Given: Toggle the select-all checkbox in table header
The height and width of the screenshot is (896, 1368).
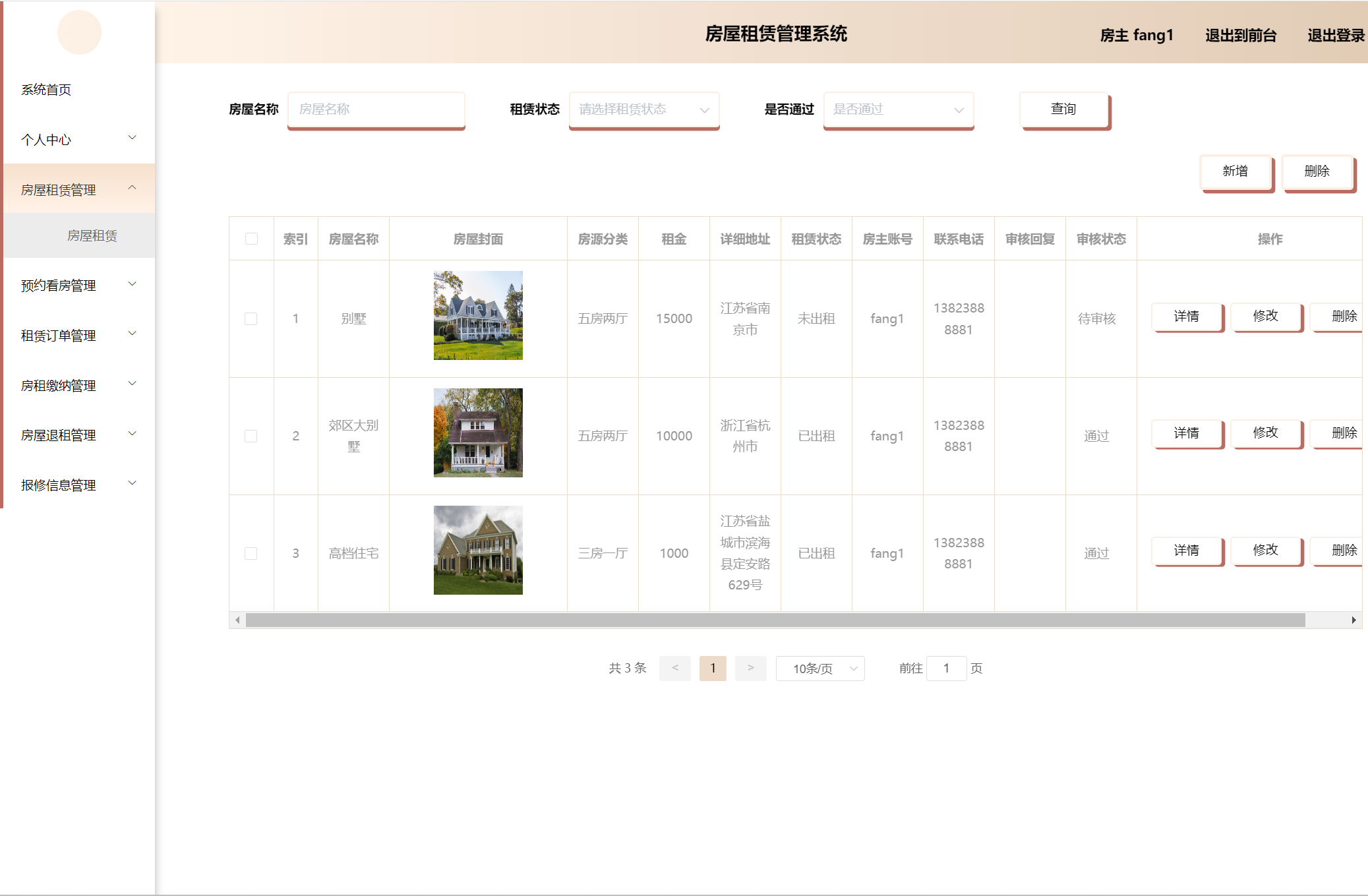Looking at the screenshot, I should click(x=251, y=239).
